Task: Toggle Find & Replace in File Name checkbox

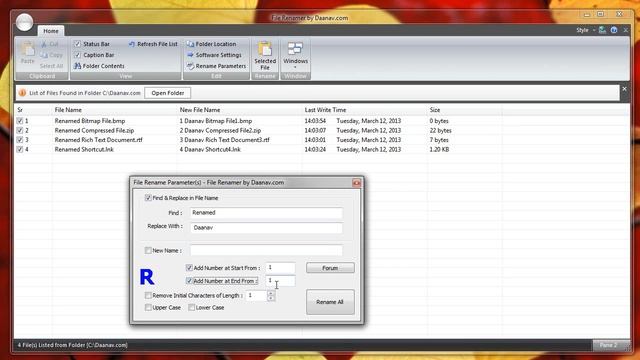Action: click(148, 198)
